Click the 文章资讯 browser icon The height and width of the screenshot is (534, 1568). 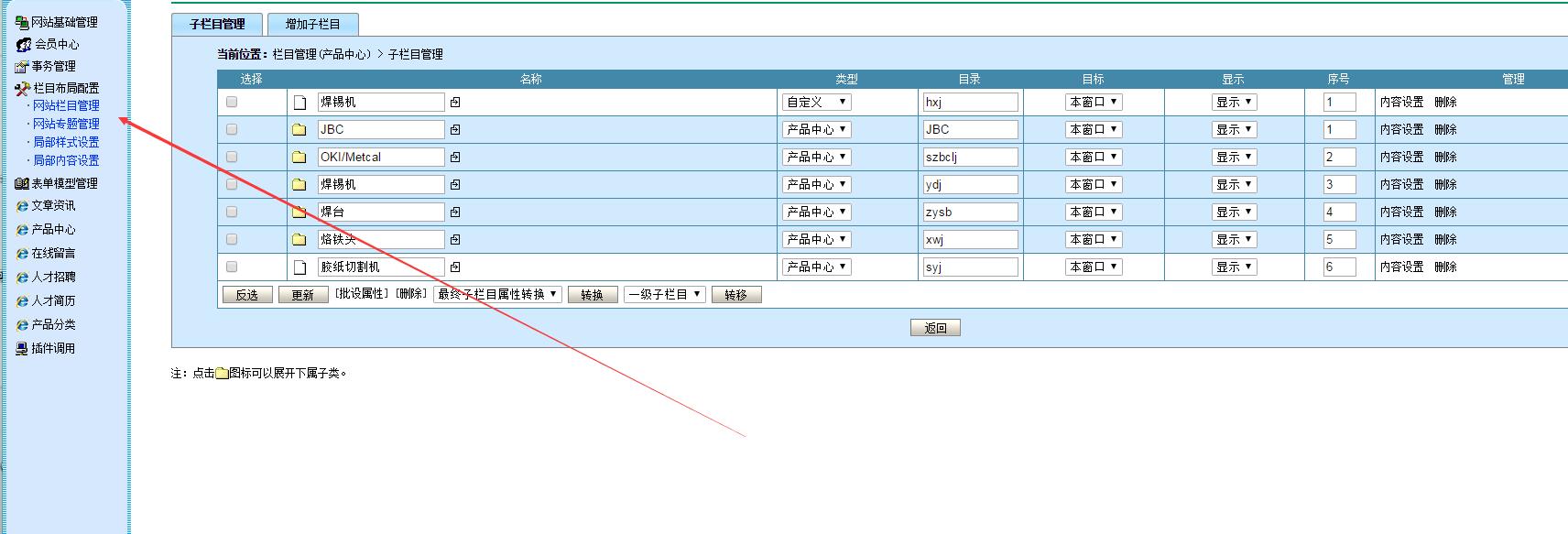pos(22,205)
